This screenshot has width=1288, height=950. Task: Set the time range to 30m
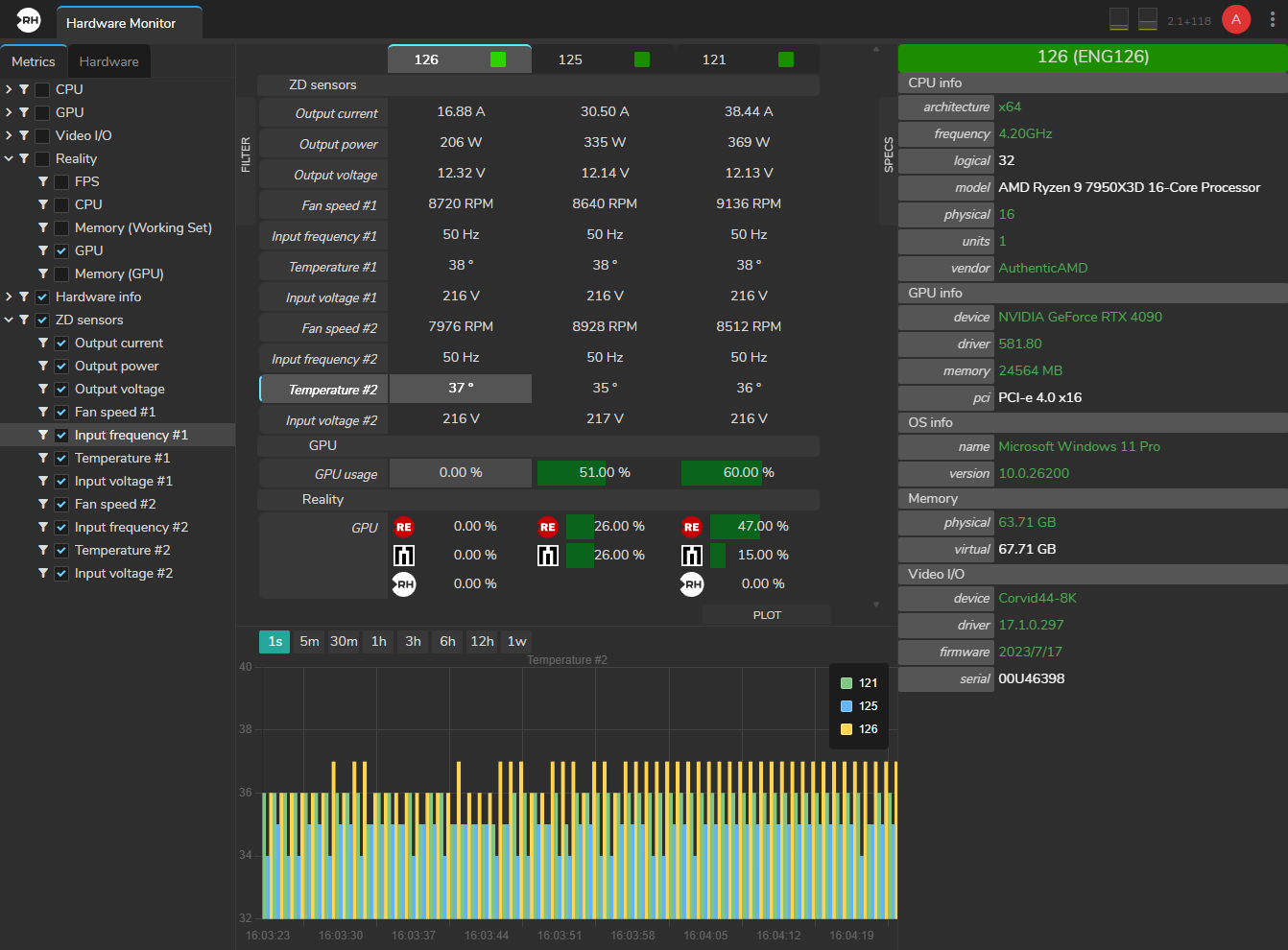tap(344, 641)
